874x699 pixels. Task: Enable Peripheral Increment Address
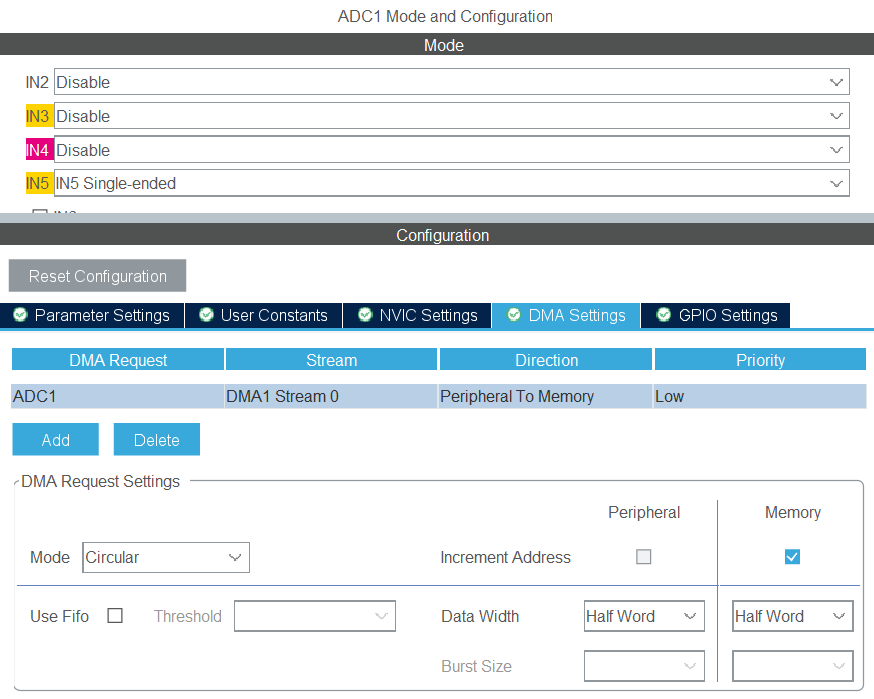click(x=644, y=557)
